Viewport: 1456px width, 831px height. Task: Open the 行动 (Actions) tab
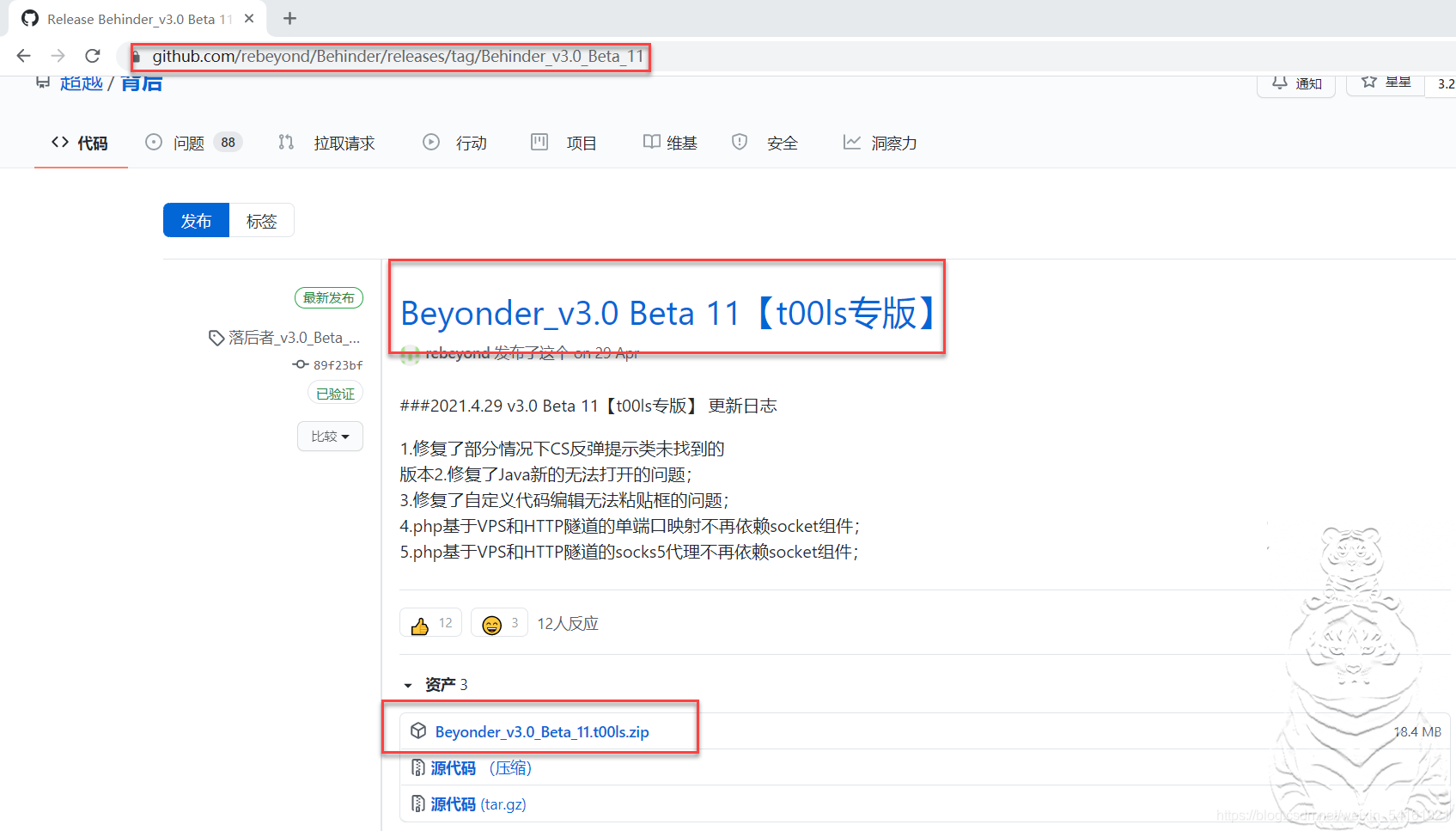[455, 143]
